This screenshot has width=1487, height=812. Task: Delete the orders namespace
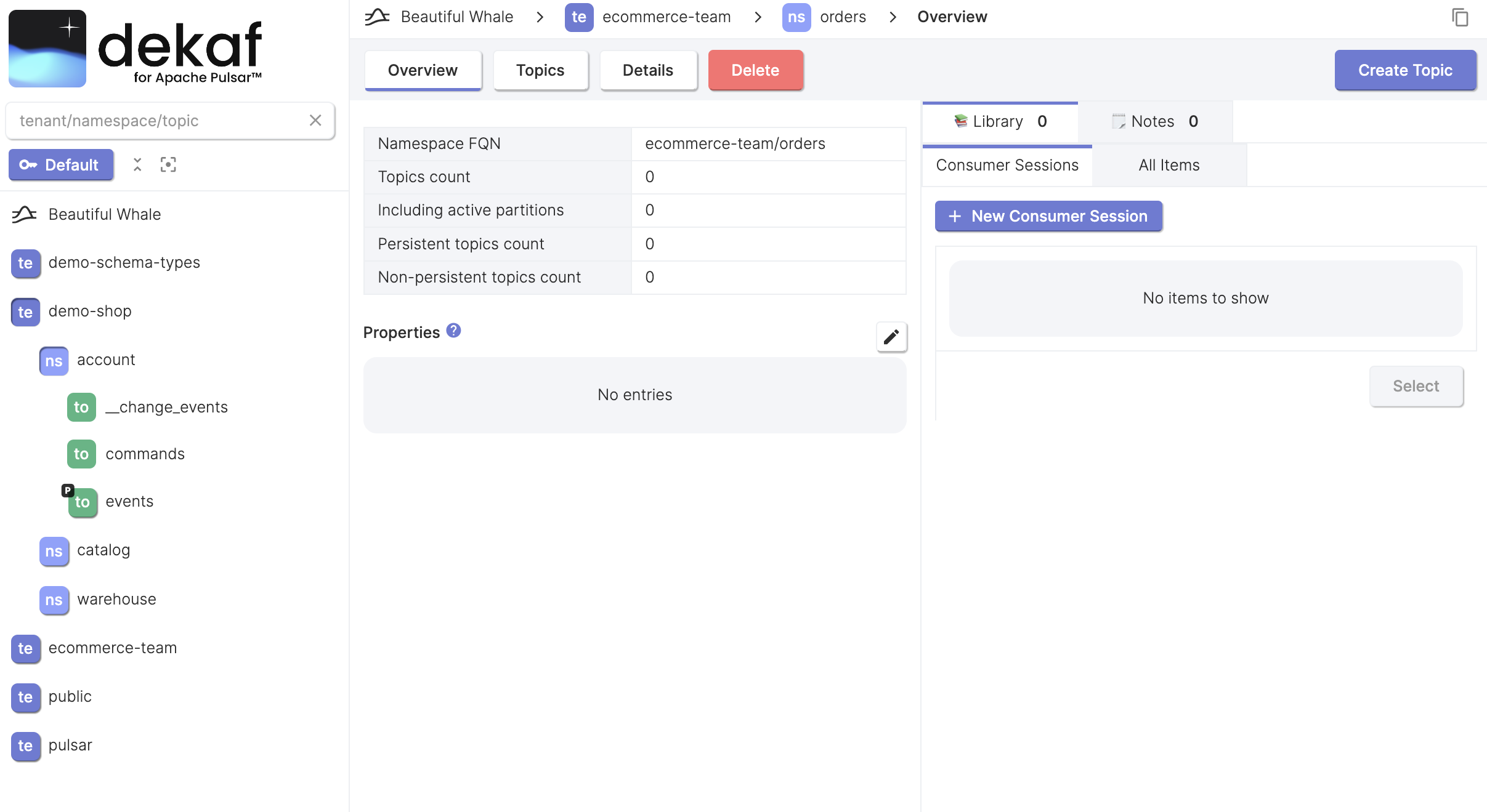coord(755,70)
